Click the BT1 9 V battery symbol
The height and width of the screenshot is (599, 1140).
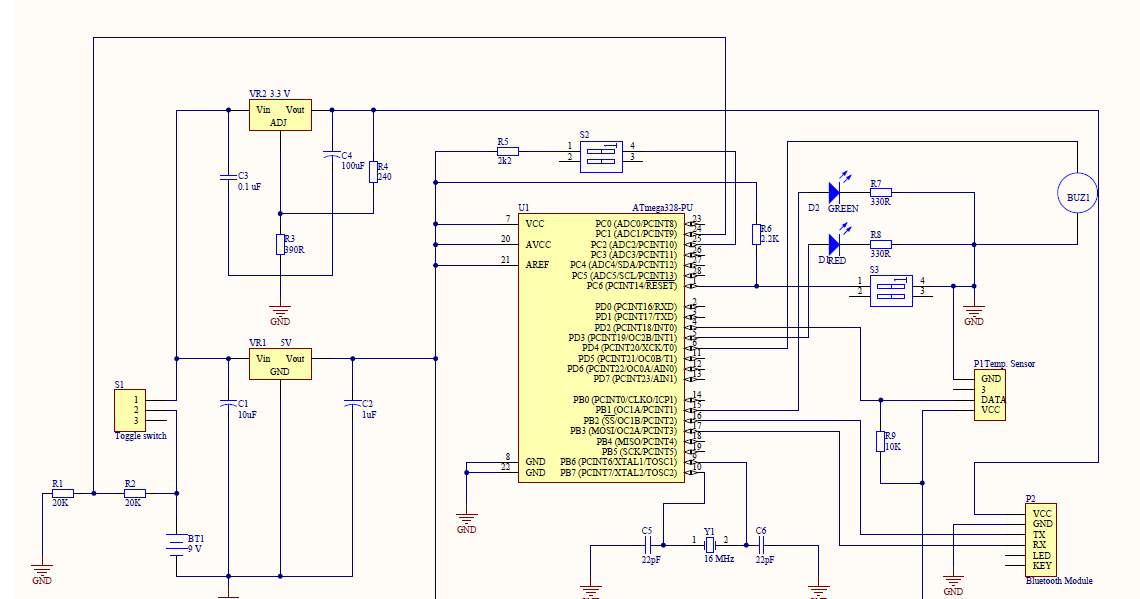[x=177, y=544]
